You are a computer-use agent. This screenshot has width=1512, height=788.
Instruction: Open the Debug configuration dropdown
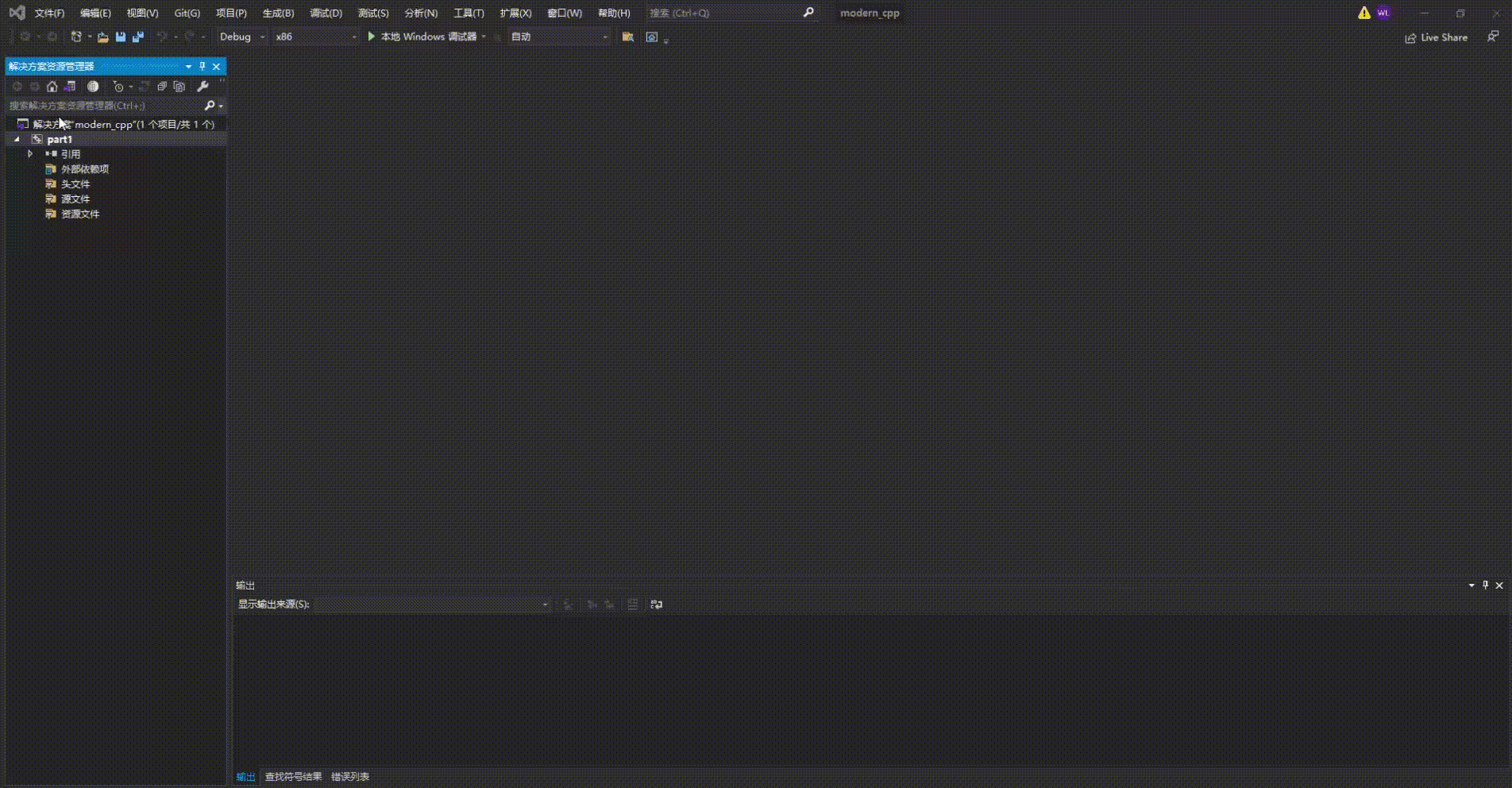[x=242, y=37]
